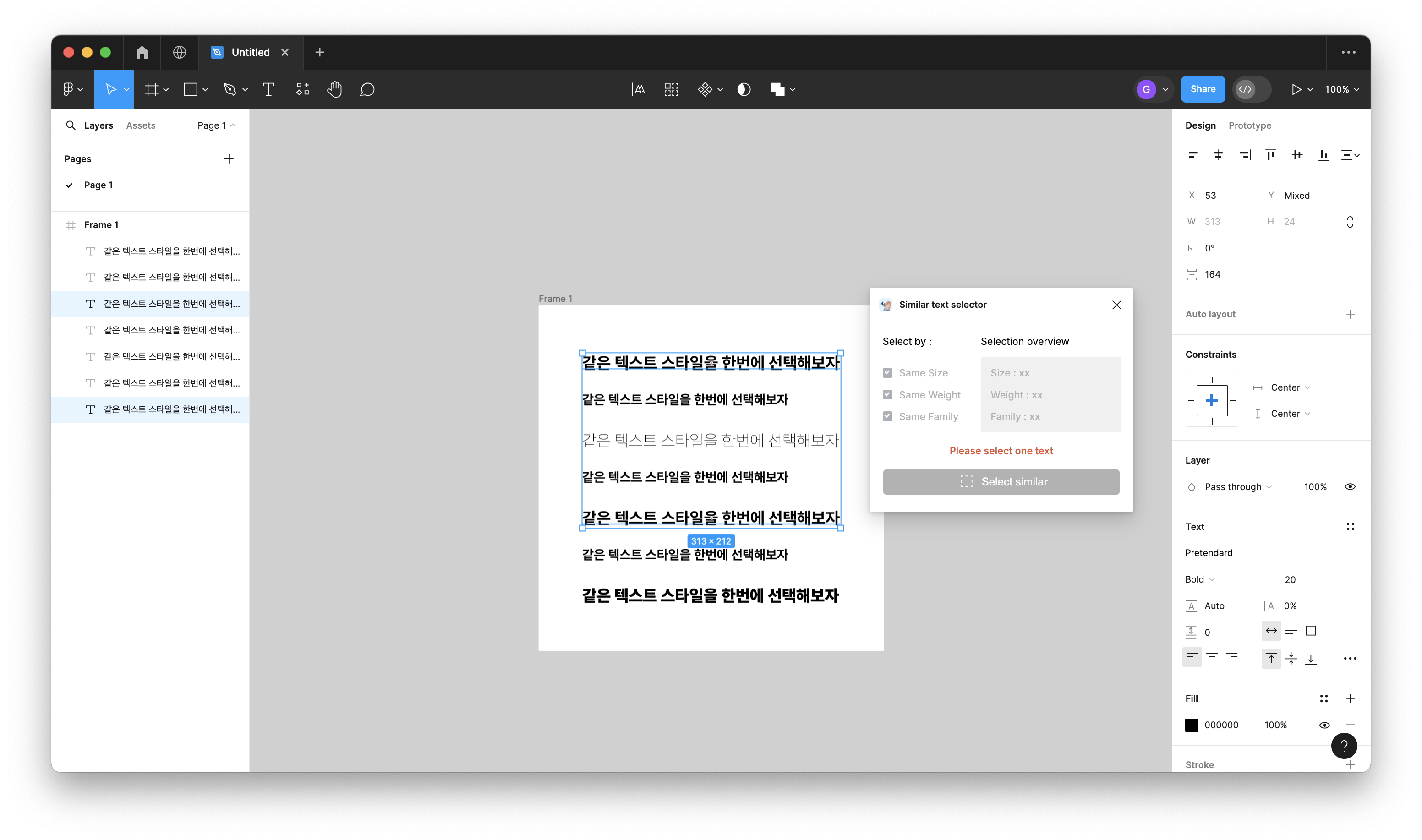Screen dimensions: 1422x840
Task: Open the 100% zoom dropdown
Action: [x=1341, y=89]
